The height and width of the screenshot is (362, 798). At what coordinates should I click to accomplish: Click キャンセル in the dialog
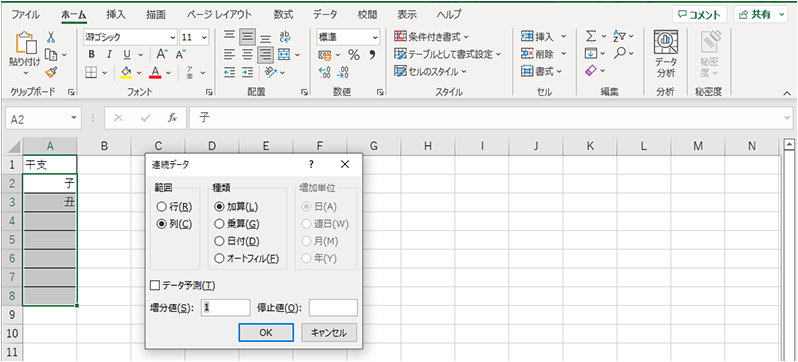coord(329,333)
